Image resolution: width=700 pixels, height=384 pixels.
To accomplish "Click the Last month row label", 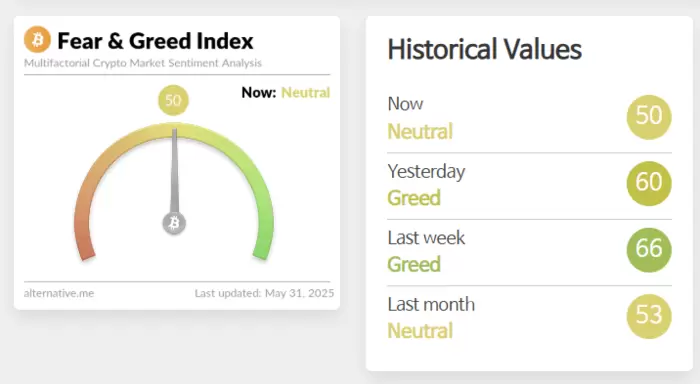I will click(431, 304).
